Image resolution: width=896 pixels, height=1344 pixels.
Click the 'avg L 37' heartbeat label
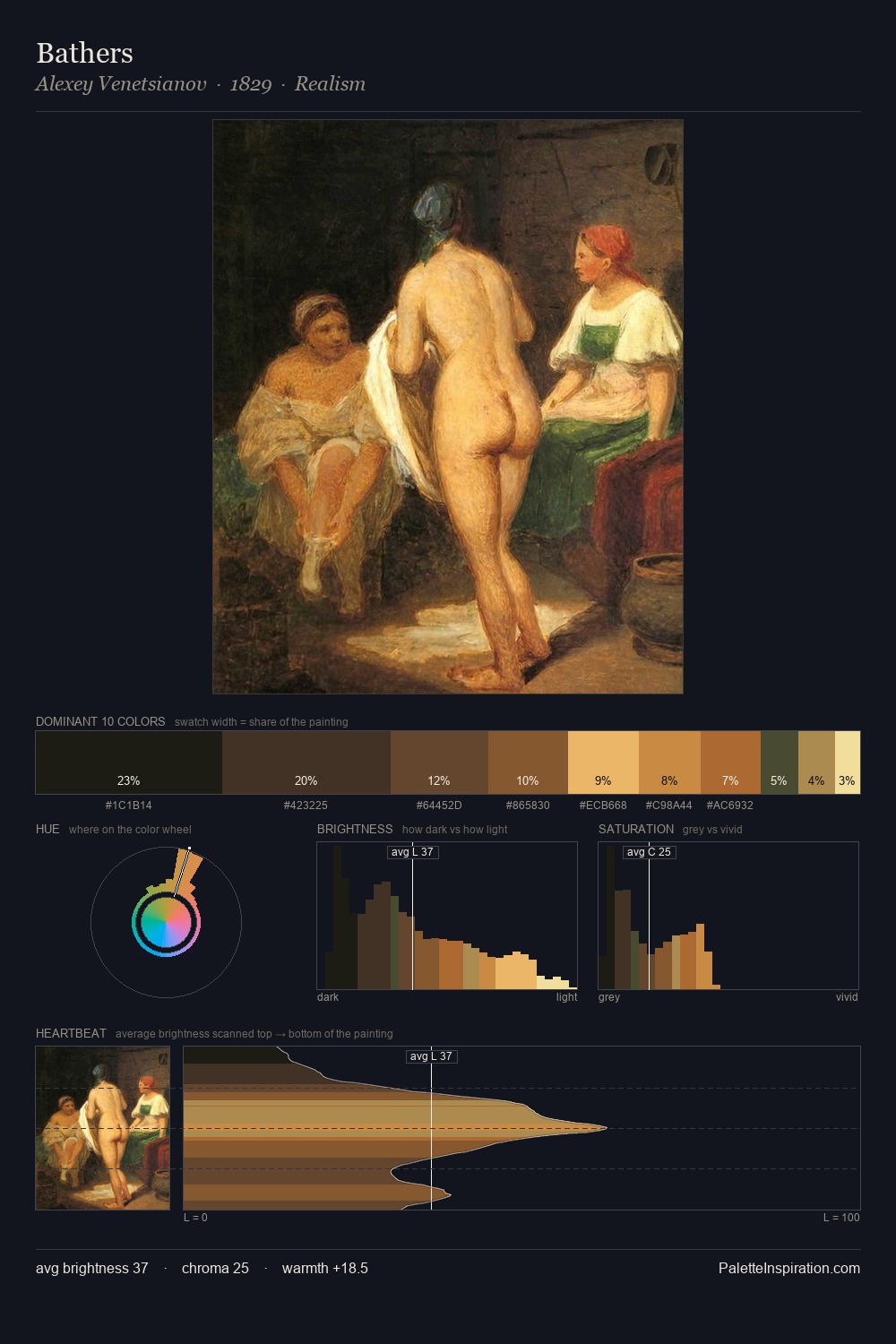(431, 1056)
